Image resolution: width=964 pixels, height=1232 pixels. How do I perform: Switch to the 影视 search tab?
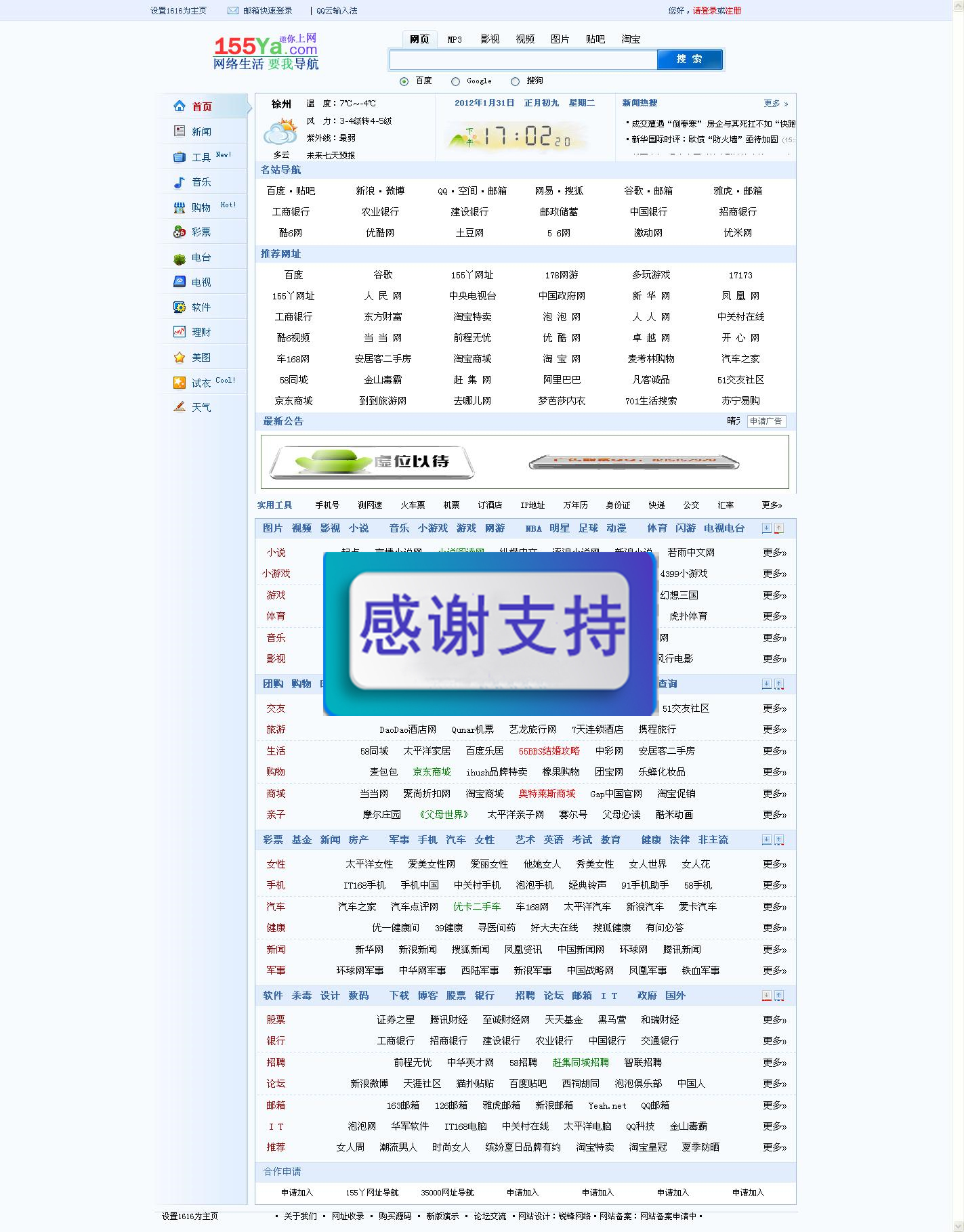490,39
